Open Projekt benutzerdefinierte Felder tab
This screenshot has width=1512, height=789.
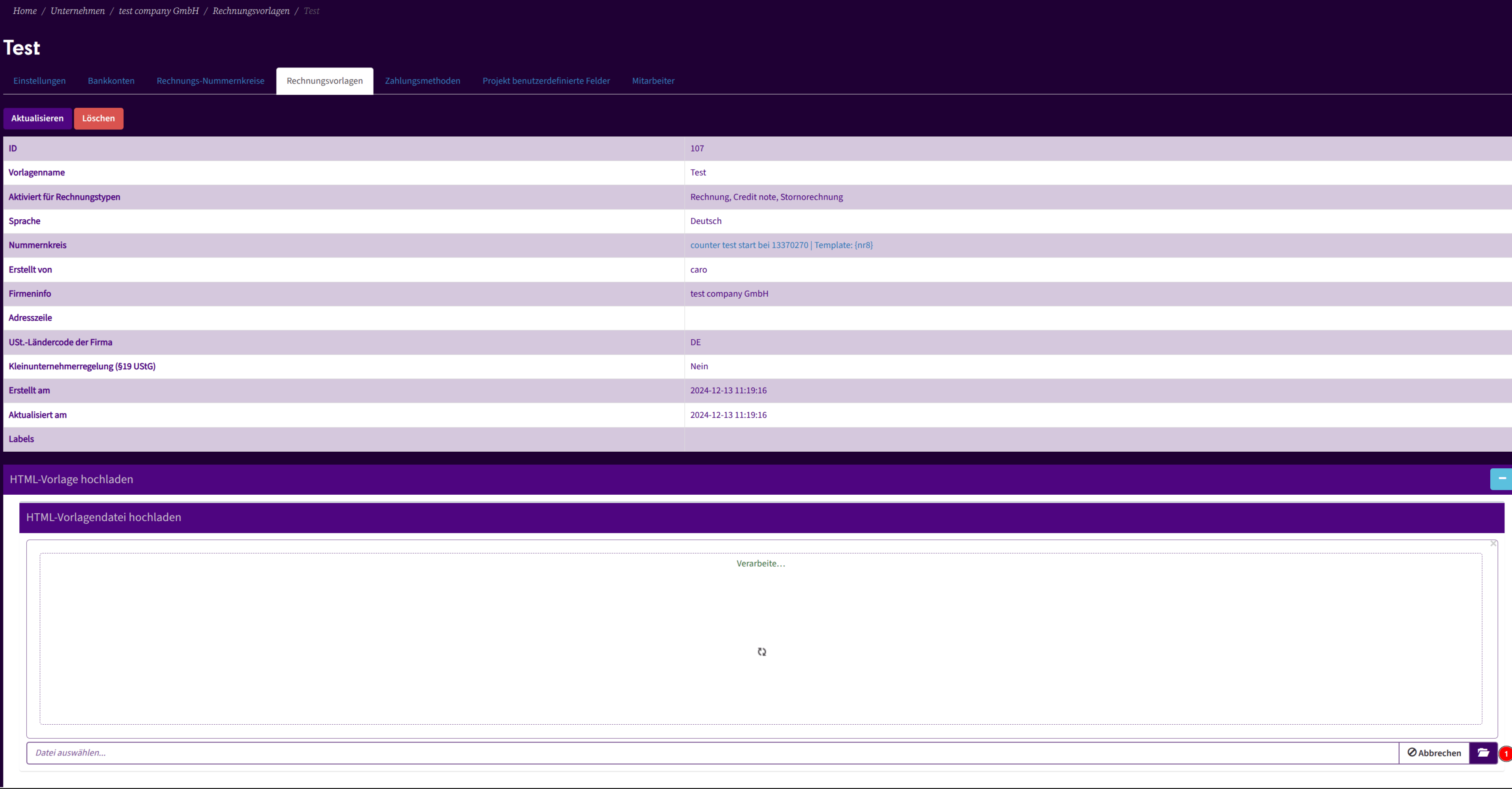click(546, 81)
